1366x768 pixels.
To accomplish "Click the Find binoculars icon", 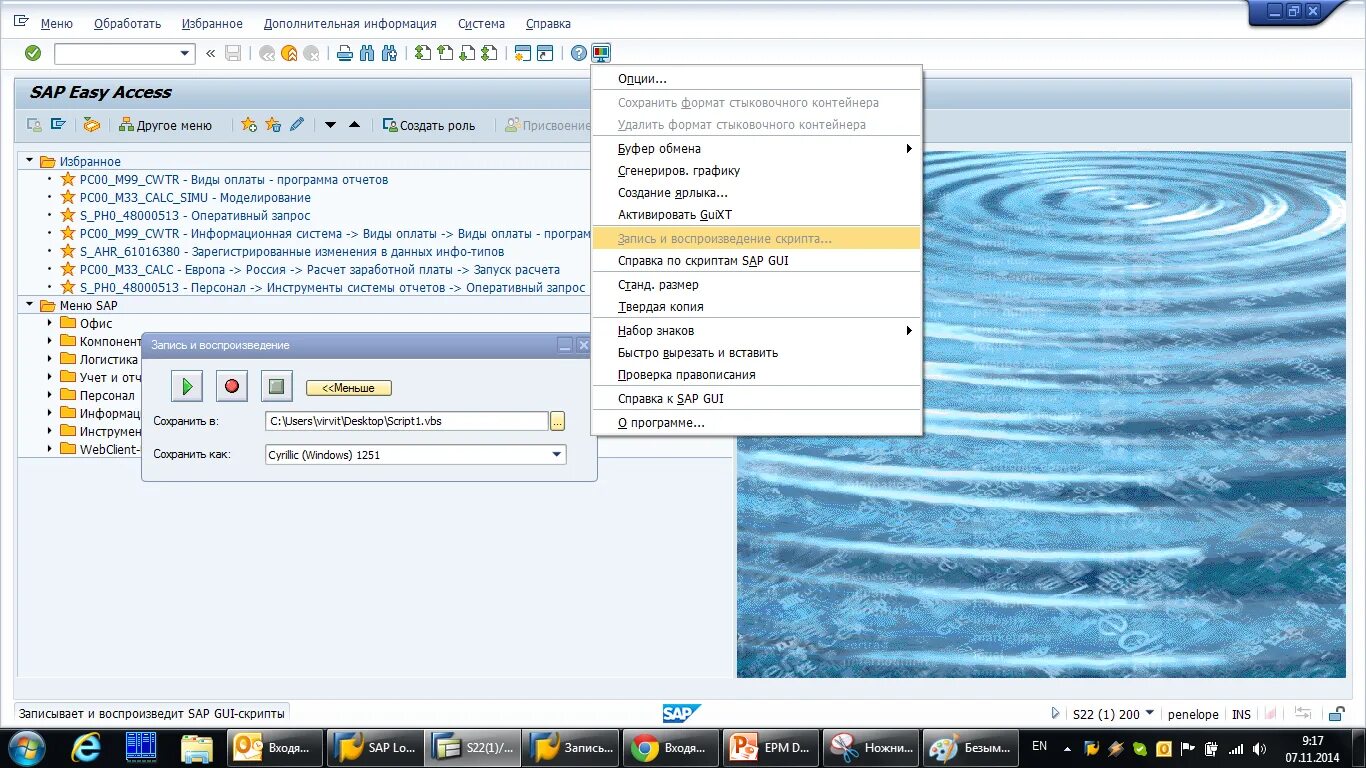I will (x=366, y=54).
